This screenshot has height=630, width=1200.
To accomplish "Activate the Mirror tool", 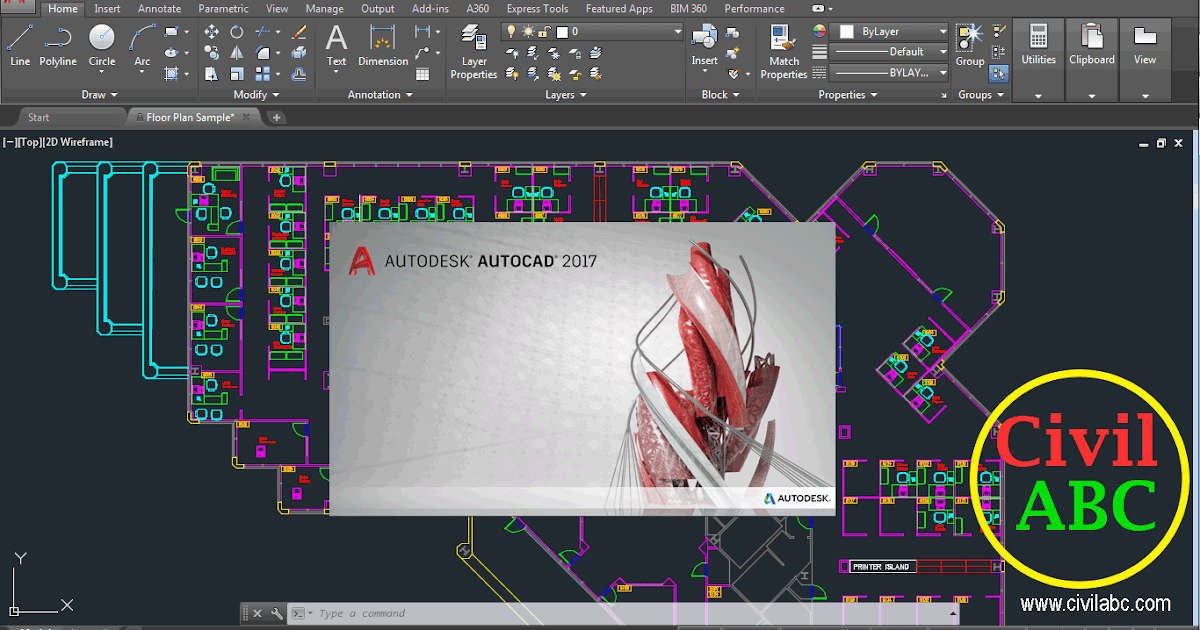I will [x=237, y=53].
